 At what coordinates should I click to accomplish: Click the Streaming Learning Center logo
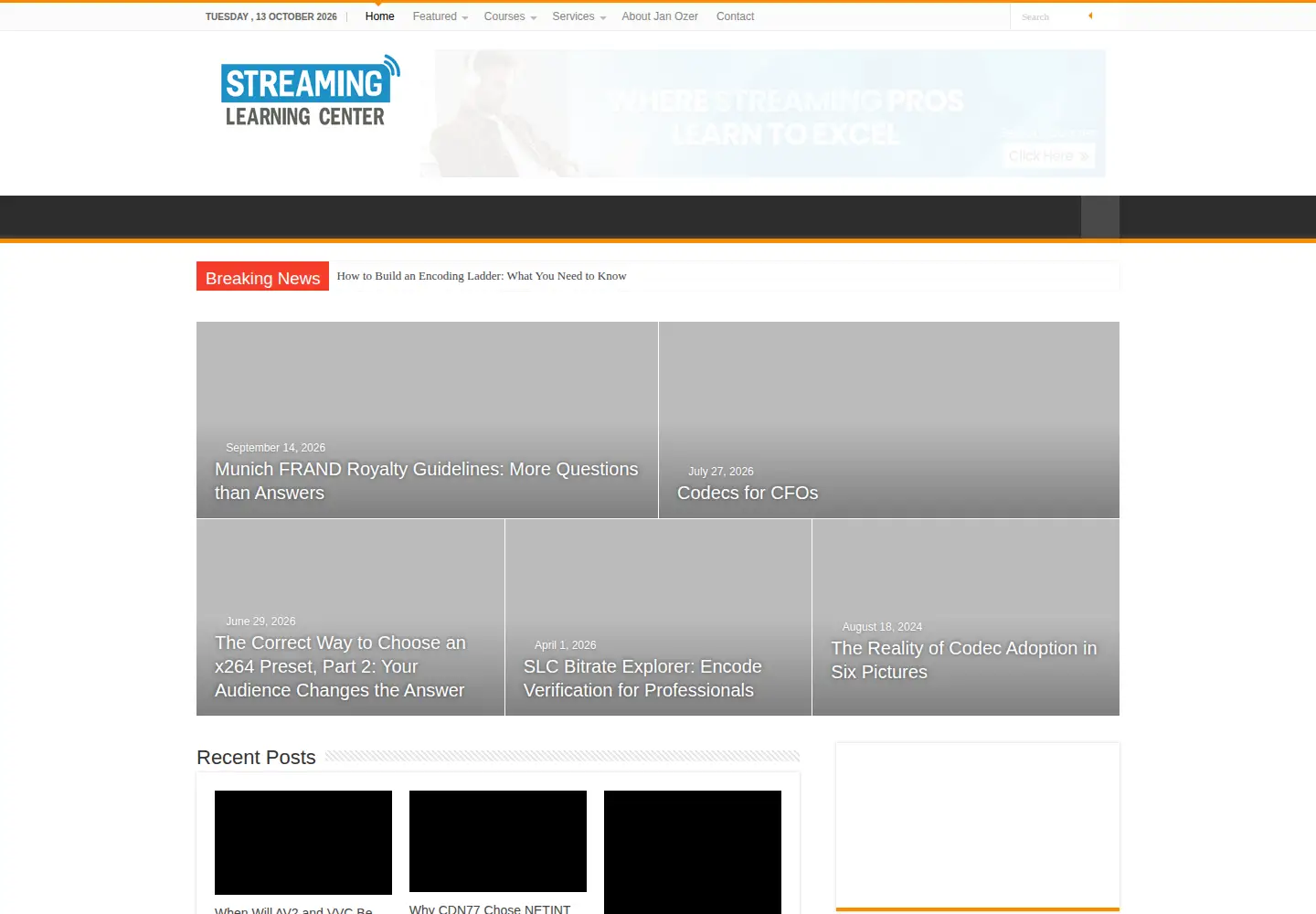[311, 91]
